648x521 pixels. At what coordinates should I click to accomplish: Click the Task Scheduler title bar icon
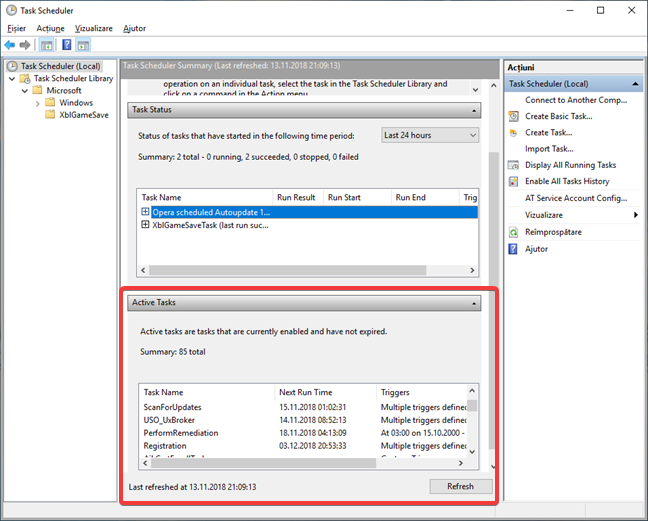12,10
